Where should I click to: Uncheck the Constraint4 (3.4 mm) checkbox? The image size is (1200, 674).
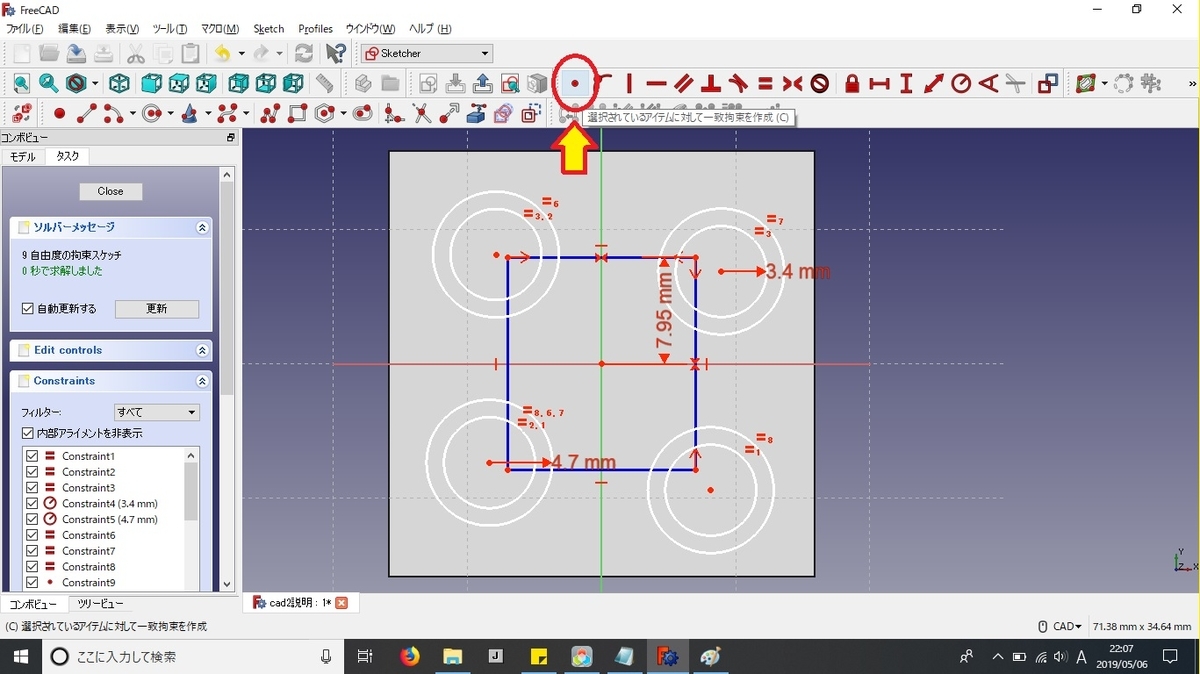[32, 504]
